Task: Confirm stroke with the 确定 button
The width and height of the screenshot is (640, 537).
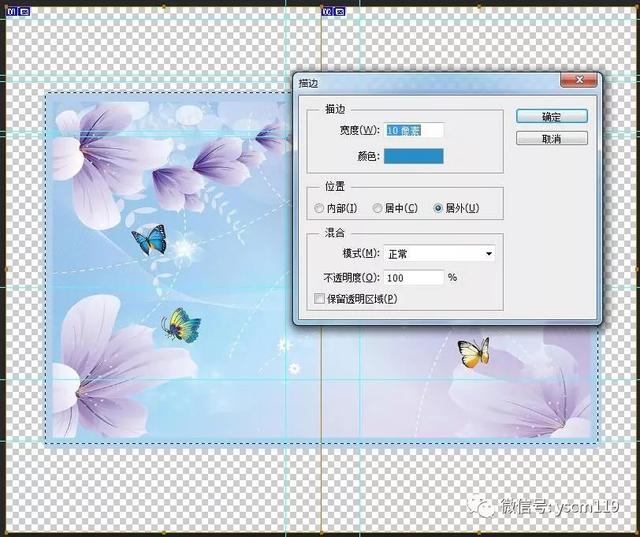Action: click(552, 116)
